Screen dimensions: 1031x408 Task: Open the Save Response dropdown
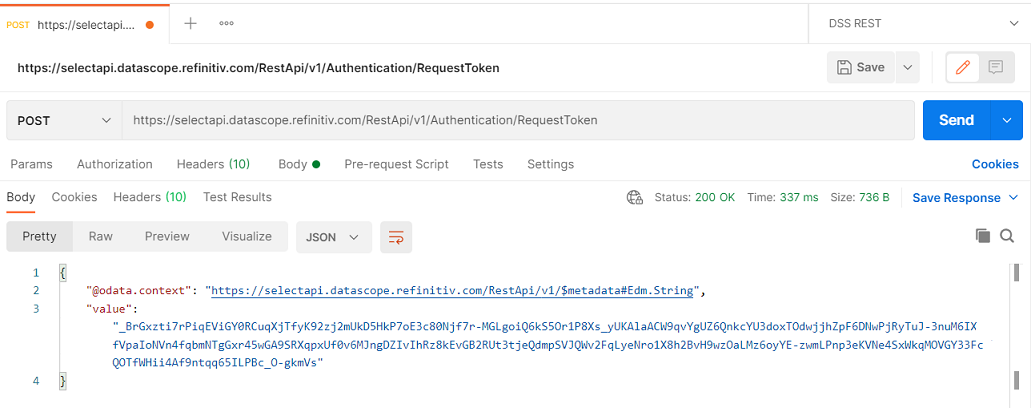[966, 198]
